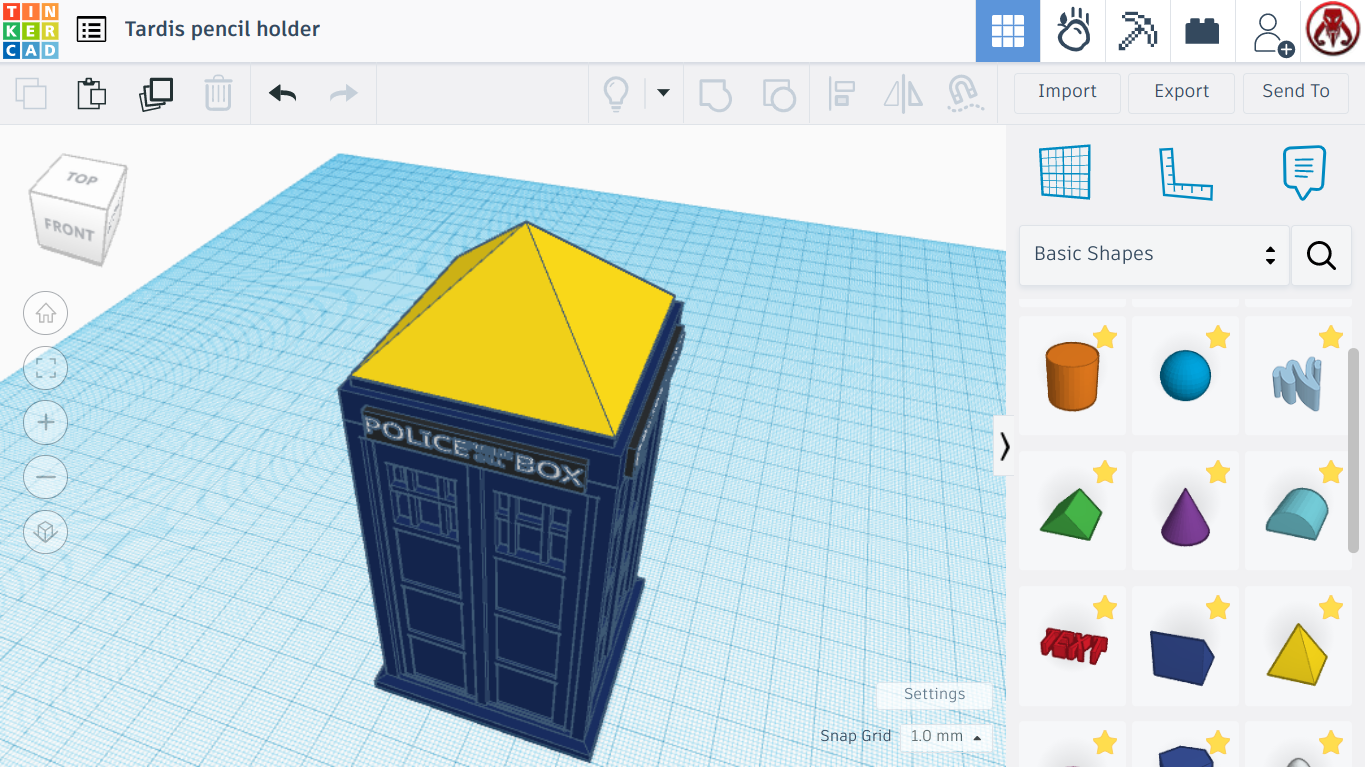Click the Paste clipboard icon

(x=92, y=94)
